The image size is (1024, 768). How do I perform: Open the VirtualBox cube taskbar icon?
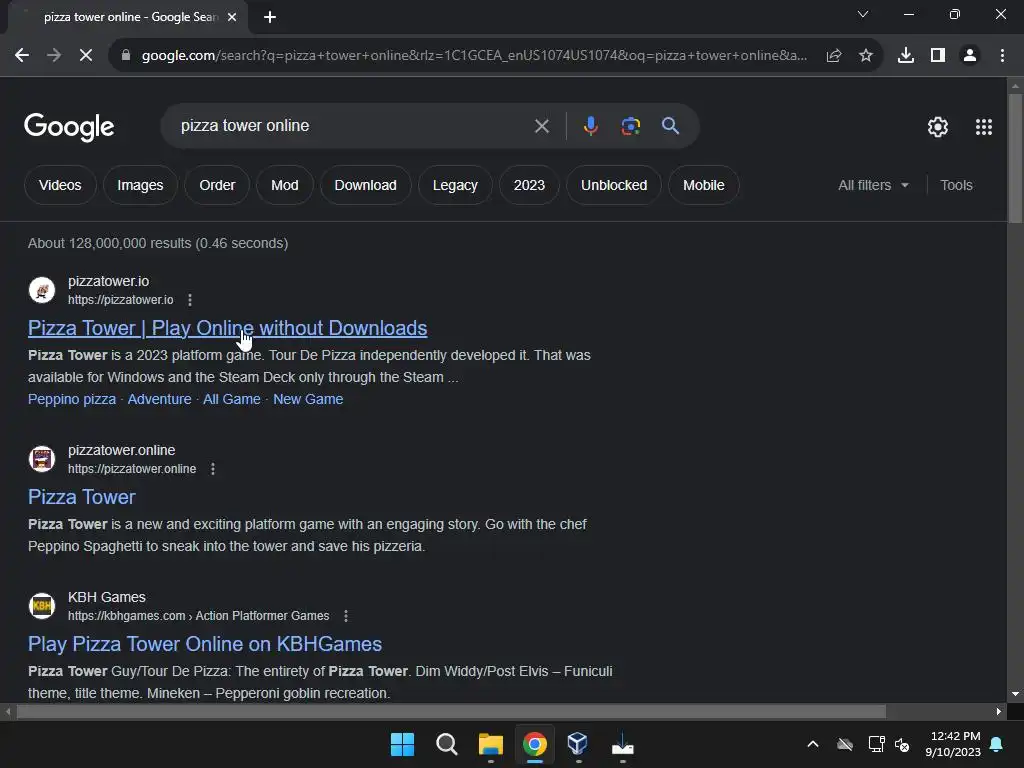[x=578, y=744]
